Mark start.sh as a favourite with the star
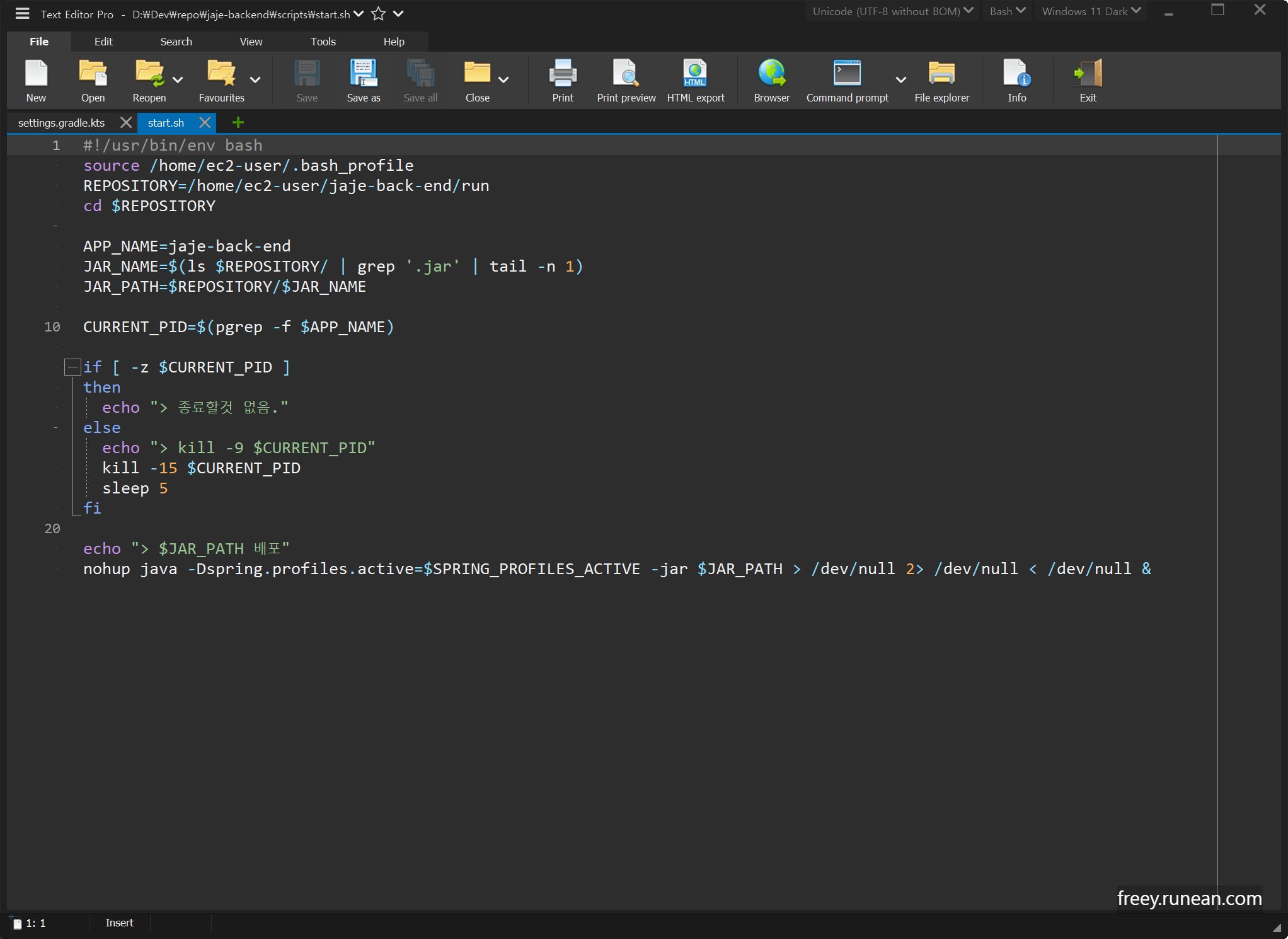The image size is (1288, 939). [x=378, y=13]
